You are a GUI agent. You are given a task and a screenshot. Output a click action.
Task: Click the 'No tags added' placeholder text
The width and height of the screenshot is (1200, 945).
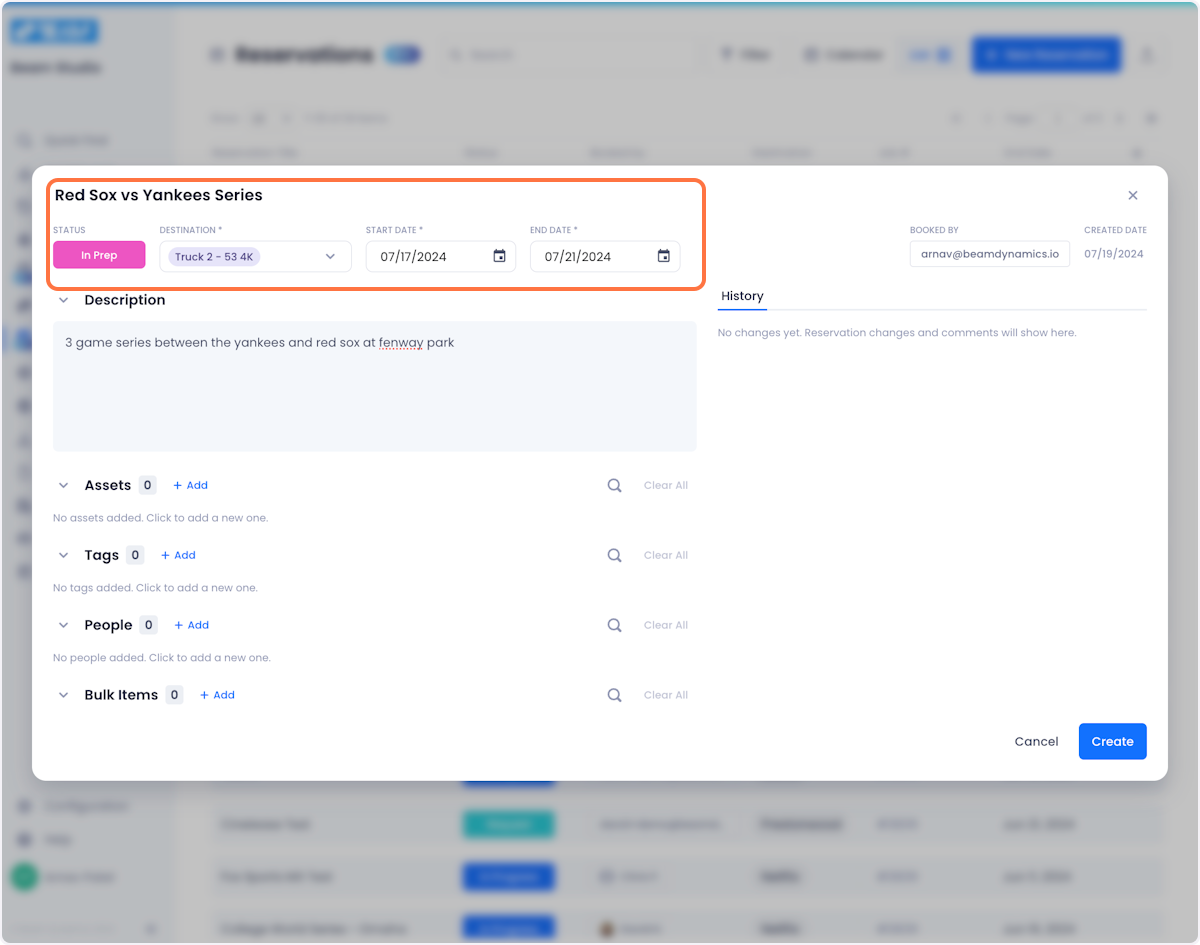[x=155, y=588]
